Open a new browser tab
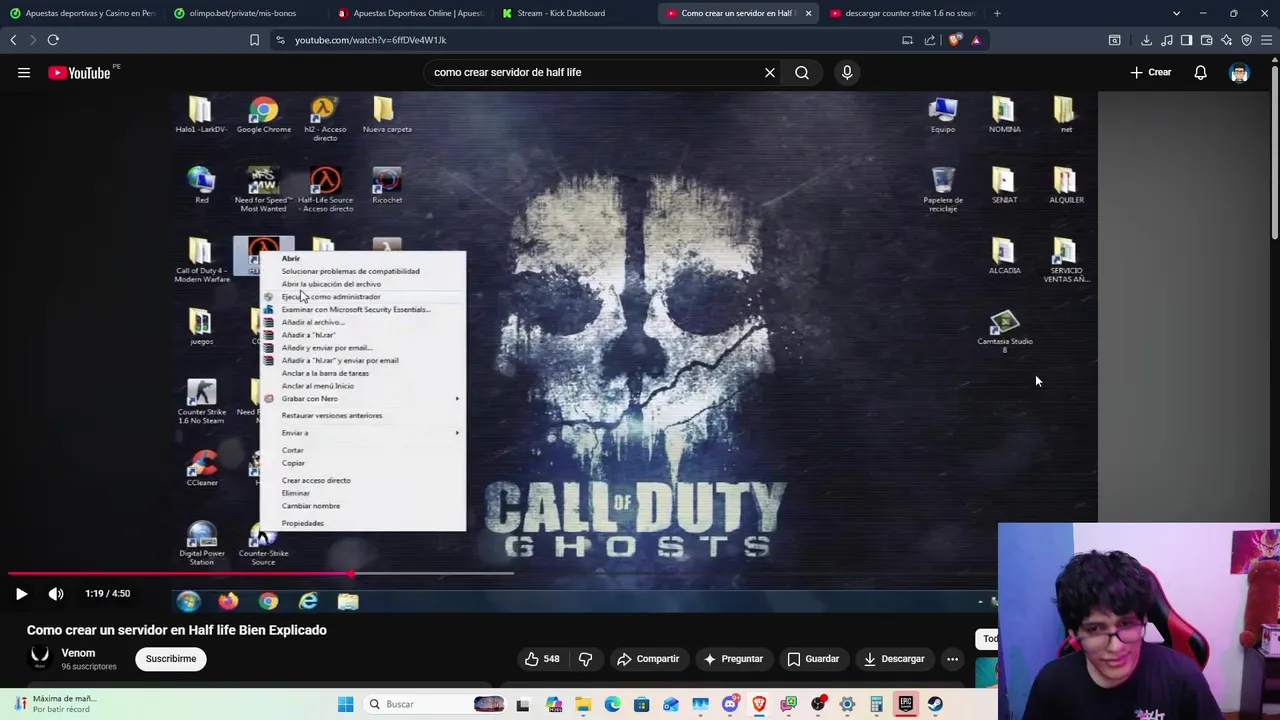 click(x=997, y=13)
